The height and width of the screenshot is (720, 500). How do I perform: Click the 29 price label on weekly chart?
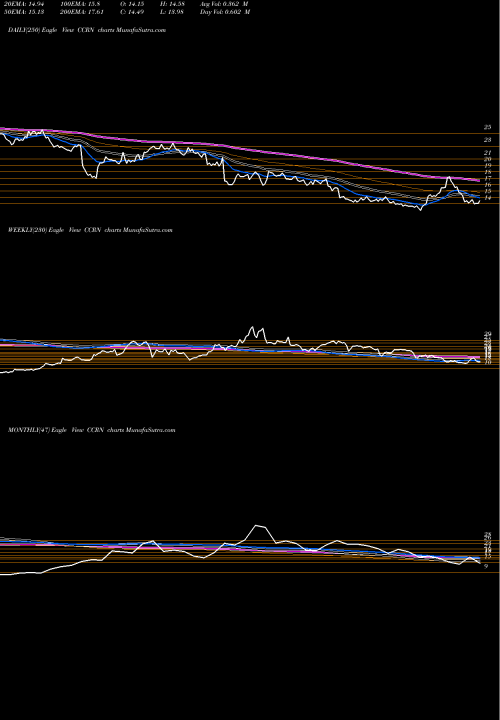tap(488, 334)
